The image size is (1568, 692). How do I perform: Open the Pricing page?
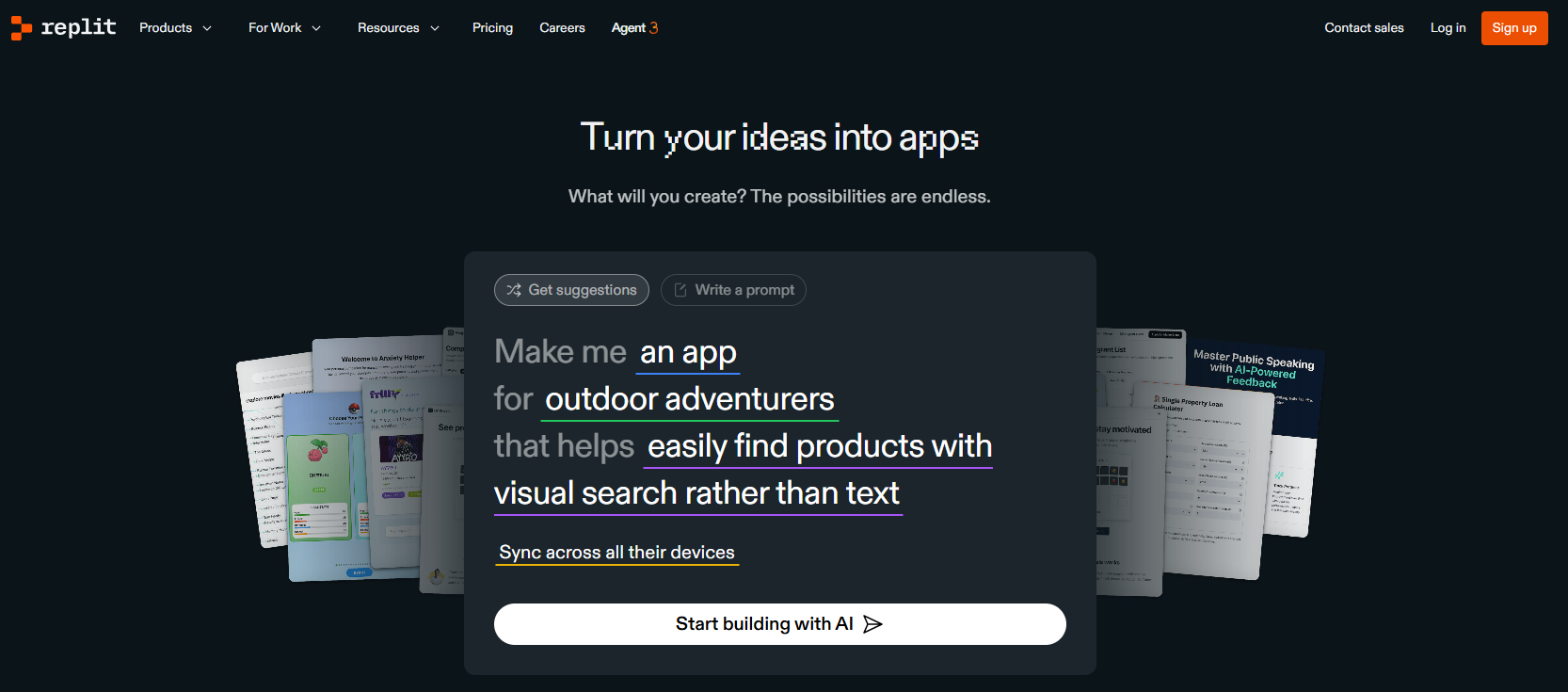tap(492, 27)
